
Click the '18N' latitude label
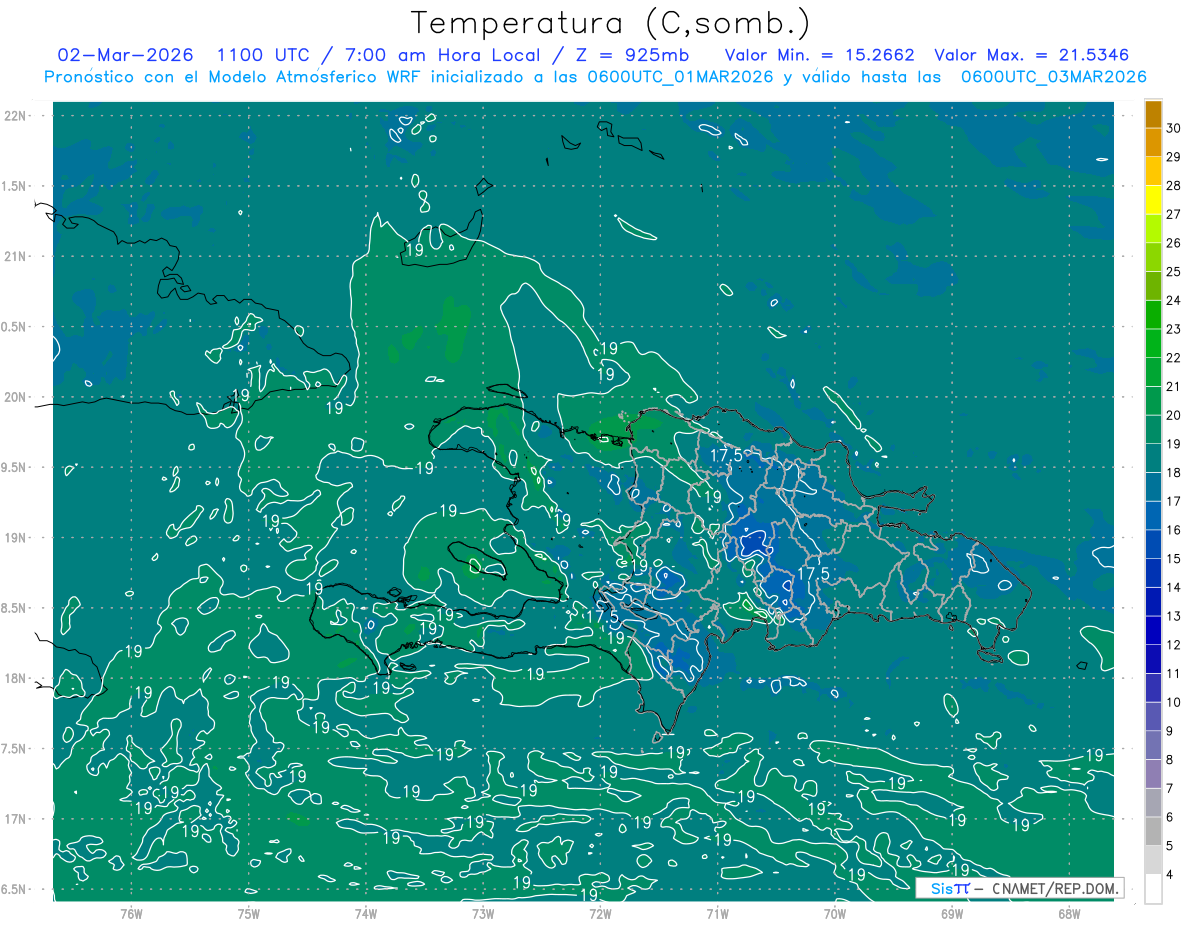pyautogui.click(x=15, y=678)
